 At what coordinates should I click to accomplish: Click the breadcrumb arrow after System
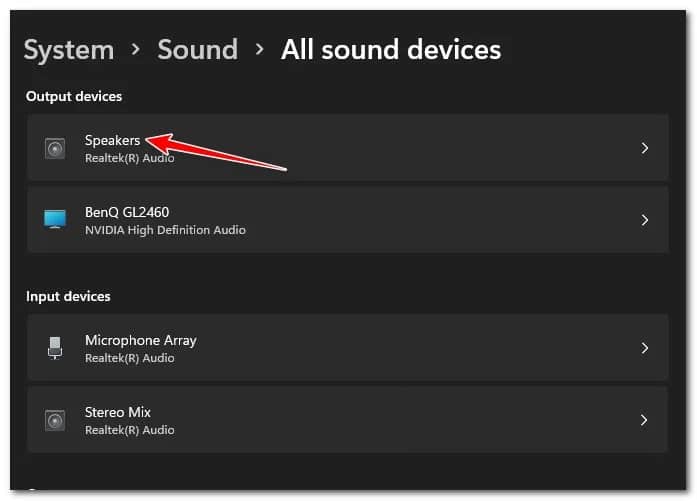tap(135, 50)
